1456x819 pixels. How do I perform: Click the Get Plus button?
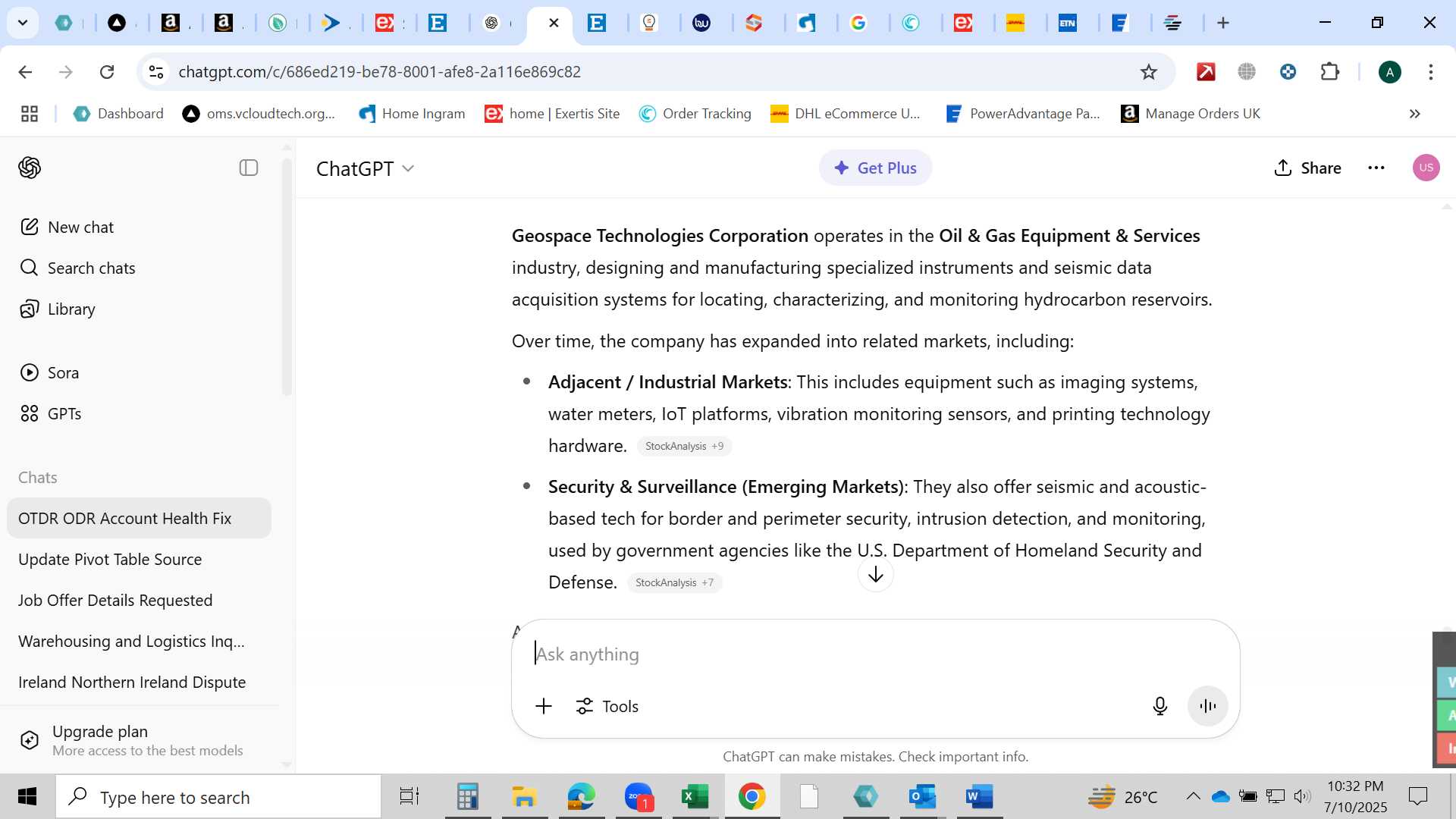point(875,168)
